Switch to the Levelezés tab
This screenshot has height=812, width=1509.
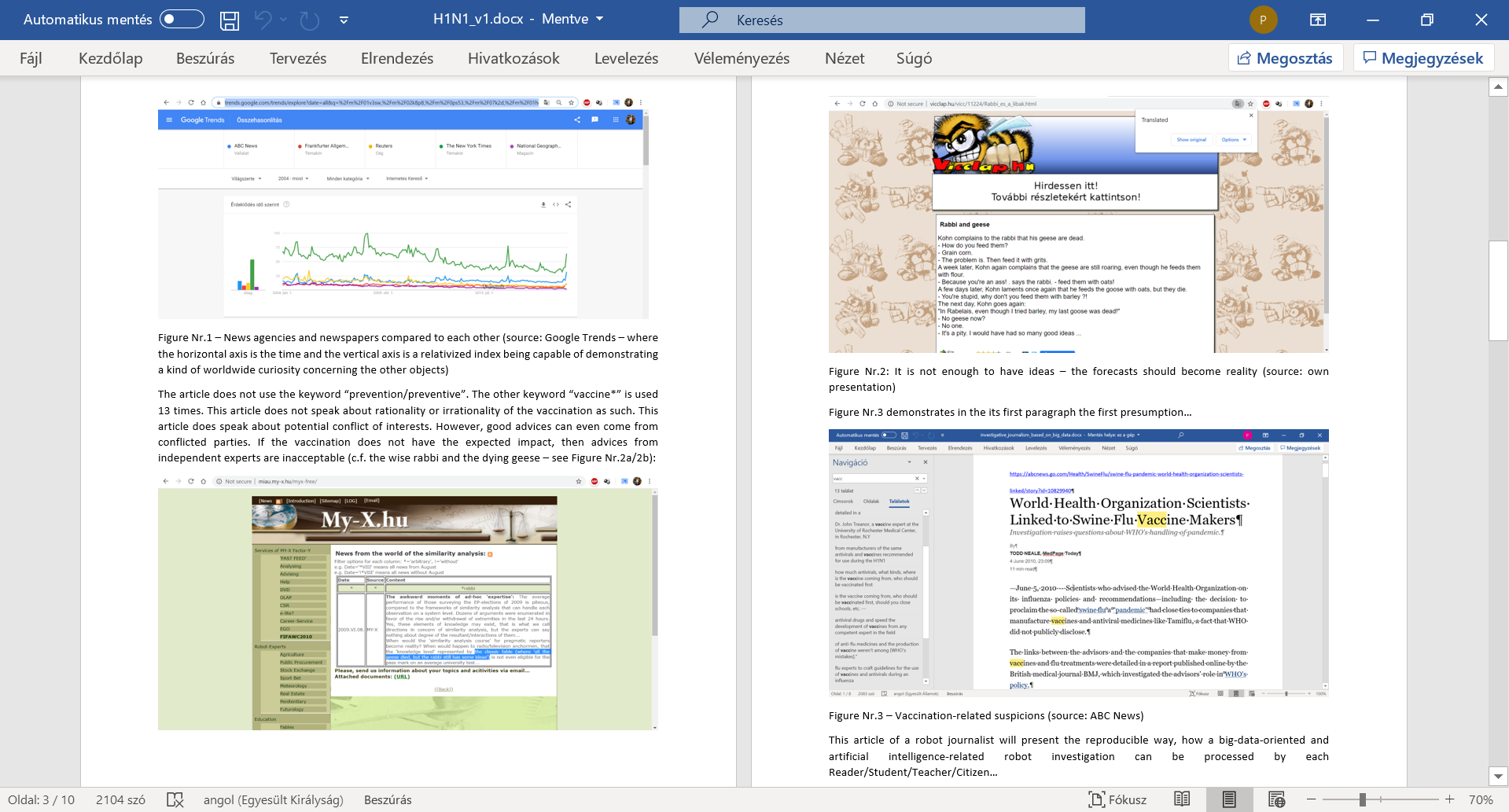coord(627,58)
